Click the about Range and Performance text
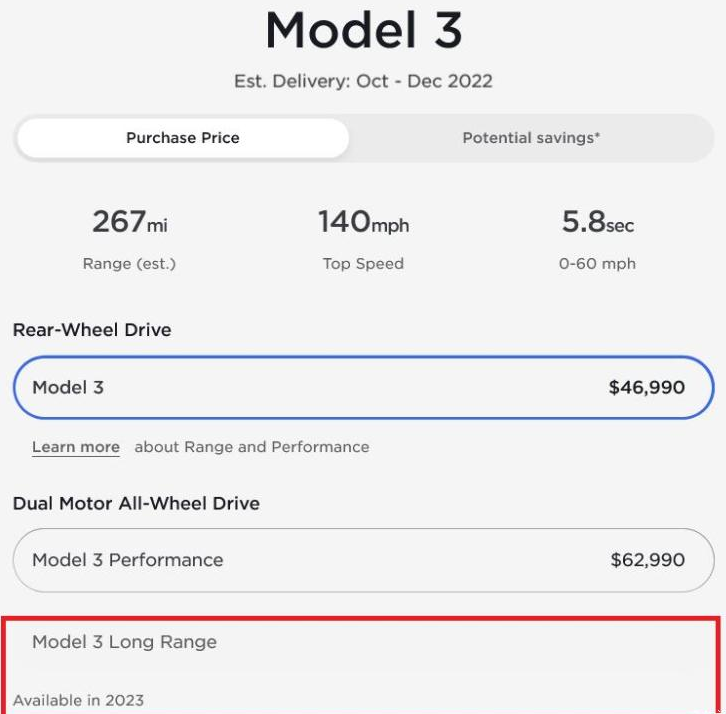 252,447
